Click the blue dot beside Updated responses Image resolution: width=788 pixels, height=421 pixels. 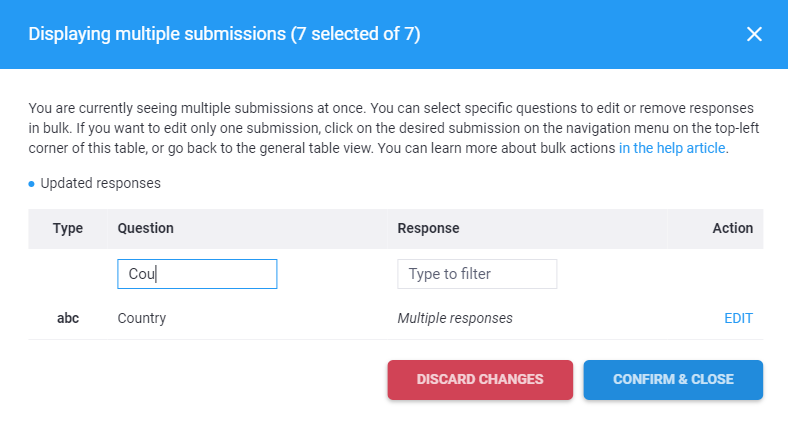[32, 184]
